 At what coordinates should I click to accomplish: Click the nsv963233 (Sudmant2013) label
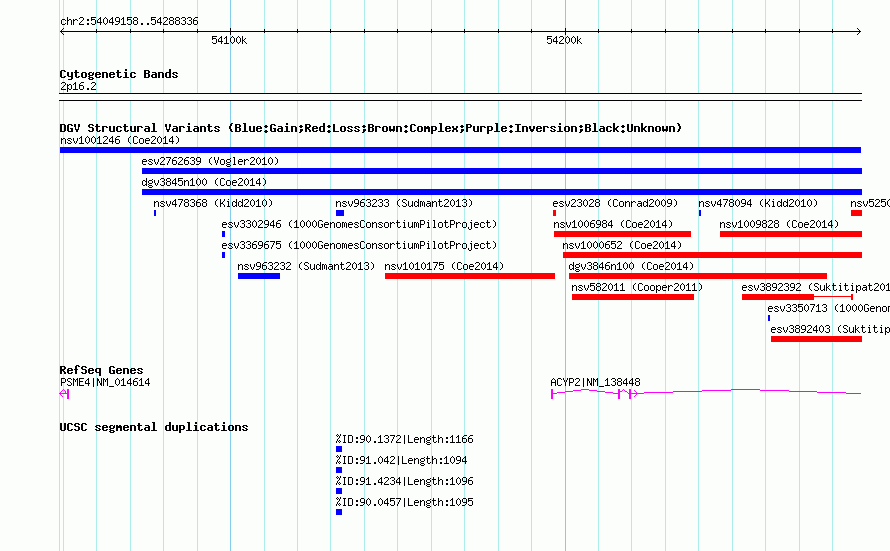(x=404, y=203)
